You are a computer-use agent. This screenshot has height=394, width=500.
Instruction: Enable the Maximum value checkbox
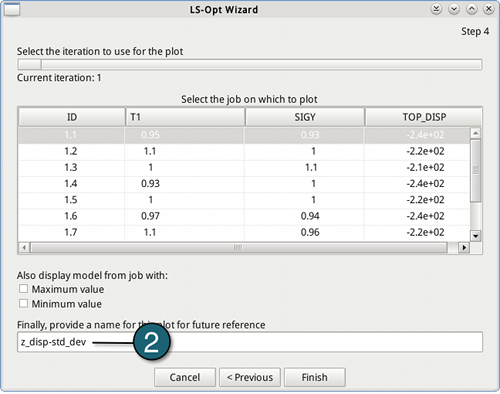[x=23, y=289]
